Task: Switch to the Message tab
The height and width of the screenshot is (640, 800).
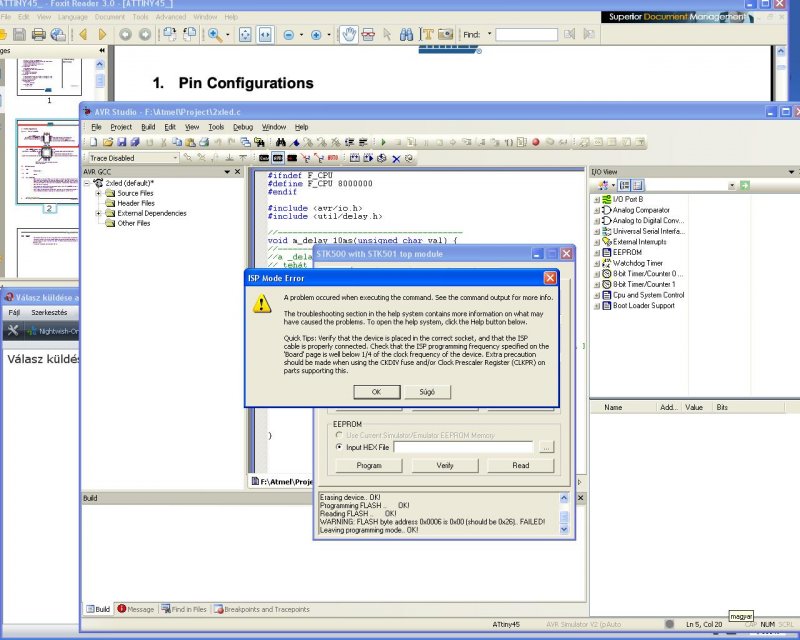Action: click(x=136, y=609)
